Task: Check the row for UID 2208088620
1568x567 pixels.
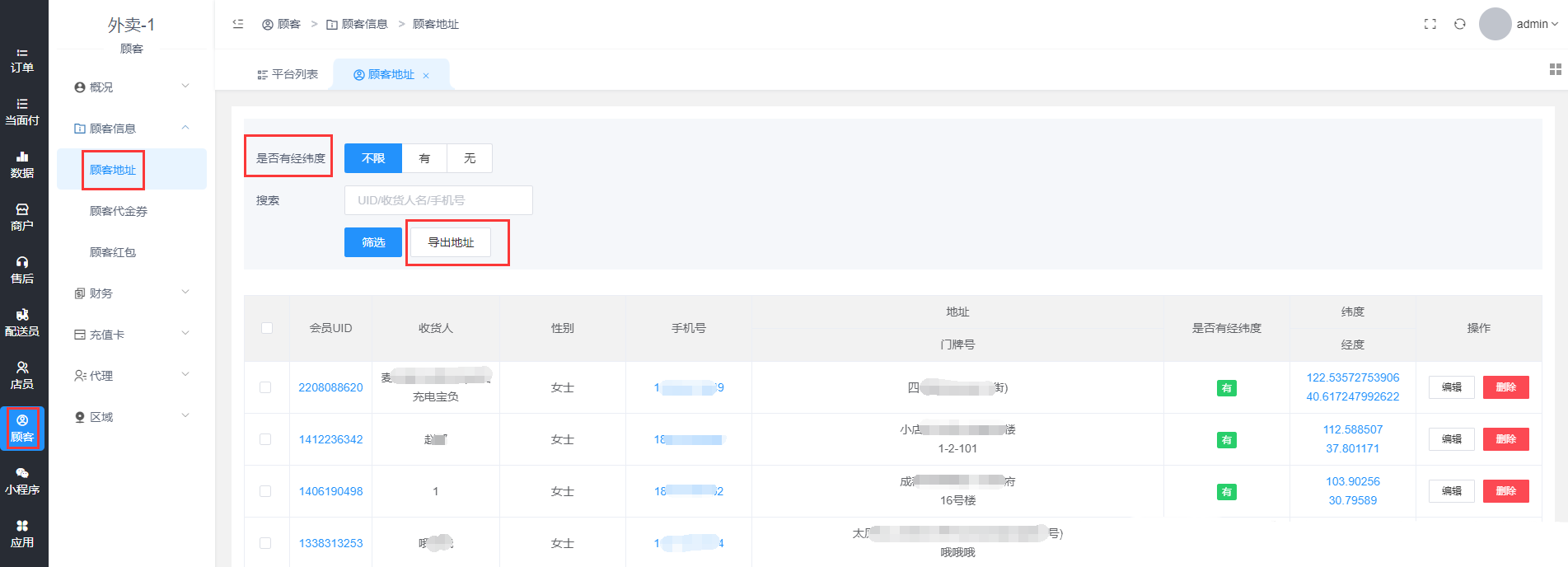Action: [265, 387]
